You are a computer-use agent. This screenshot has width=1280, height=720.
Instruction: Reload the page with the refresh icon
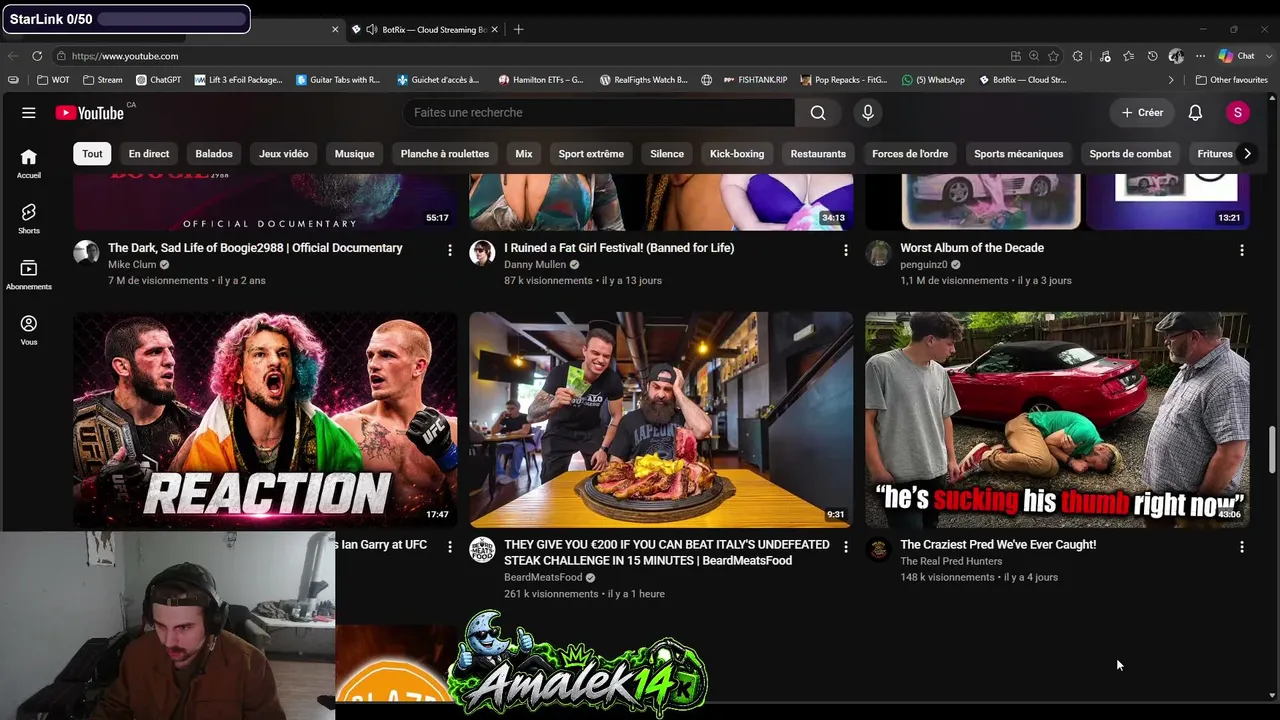(37, 56)
